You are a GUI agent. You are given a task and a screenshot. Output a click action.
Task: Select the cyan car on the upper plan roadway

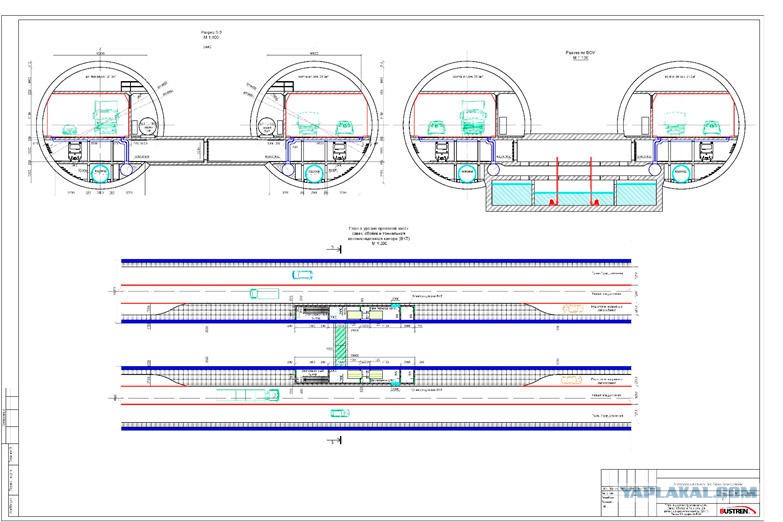pos(303,272)
